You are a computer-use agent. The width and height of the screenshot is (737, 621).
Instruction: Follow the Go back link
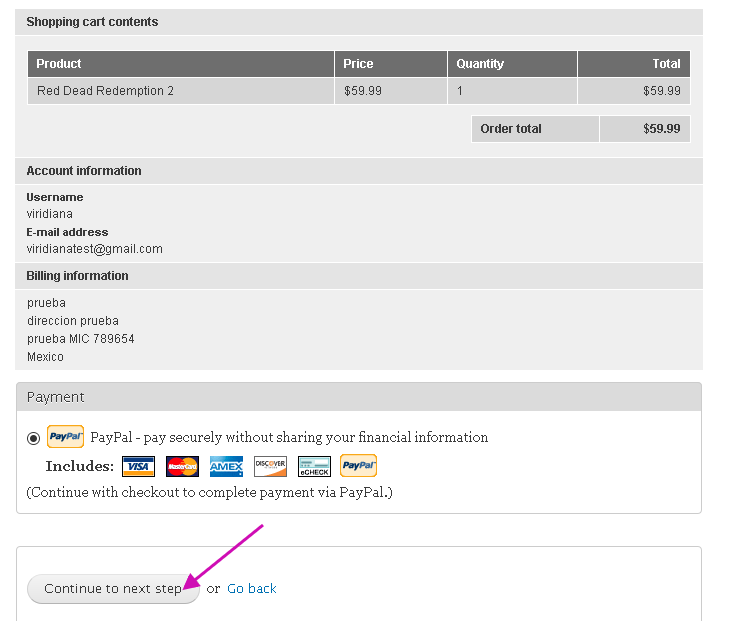(x=251, y=589)
